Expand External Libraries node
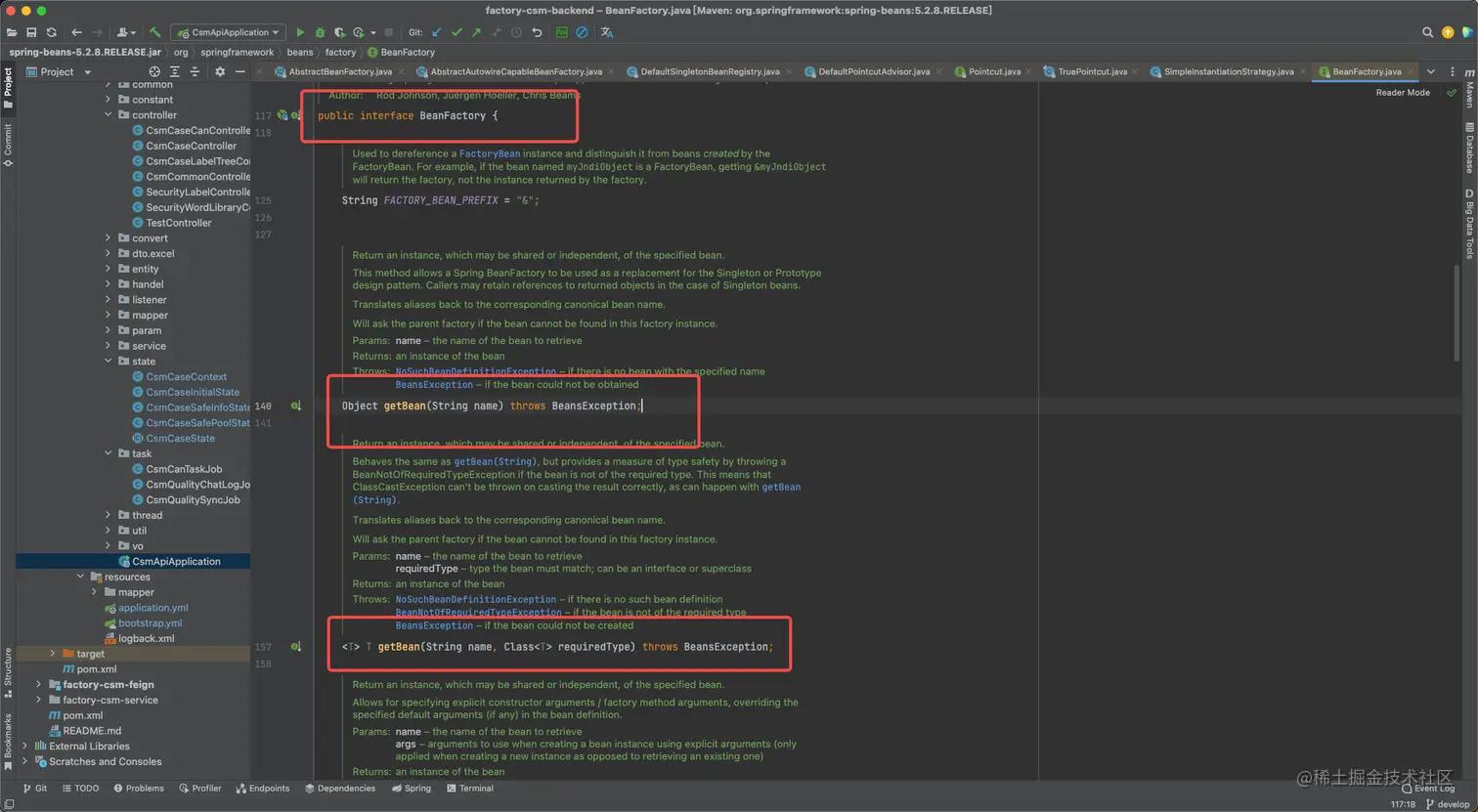Viewport: 1478px width, 812px height. click(x=25, y=746)
